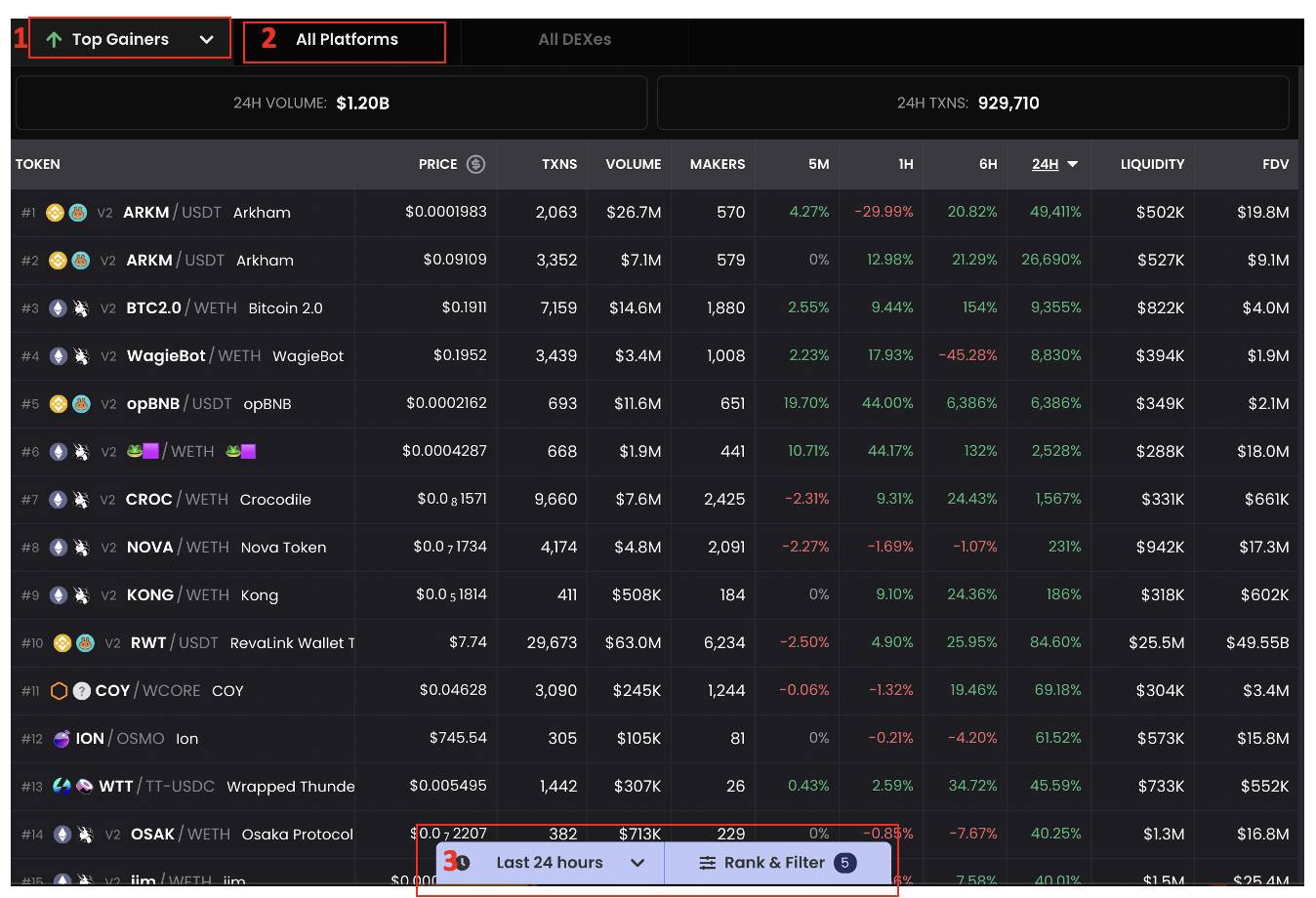Click the Uniswap unicorn icon in BTC2.0 row
This screenshot has height=898, width=1316.
point(81,308)
